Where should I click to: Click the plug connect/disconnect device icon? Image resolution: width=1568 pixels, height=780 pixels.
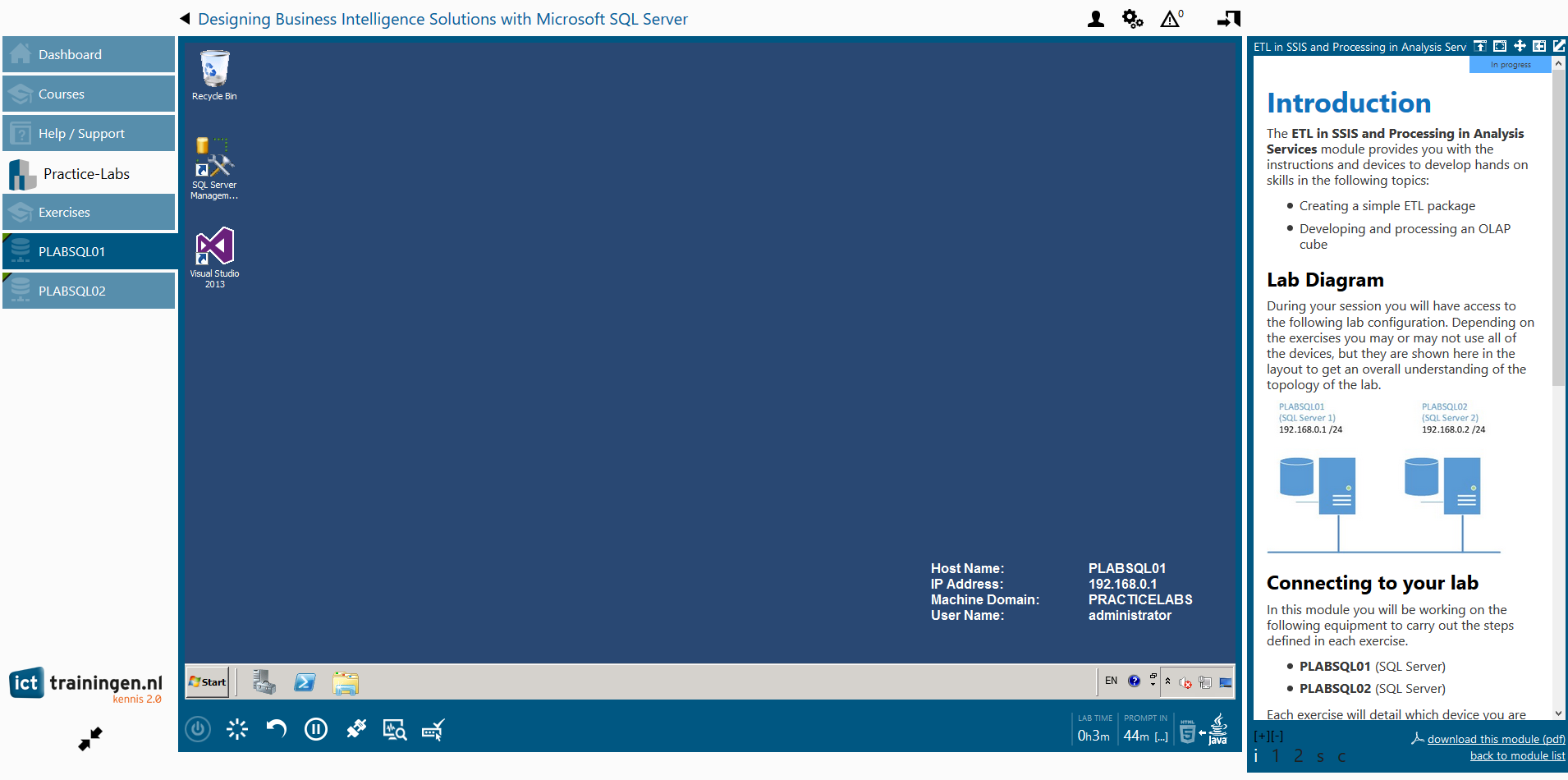[x=355, y=729]
